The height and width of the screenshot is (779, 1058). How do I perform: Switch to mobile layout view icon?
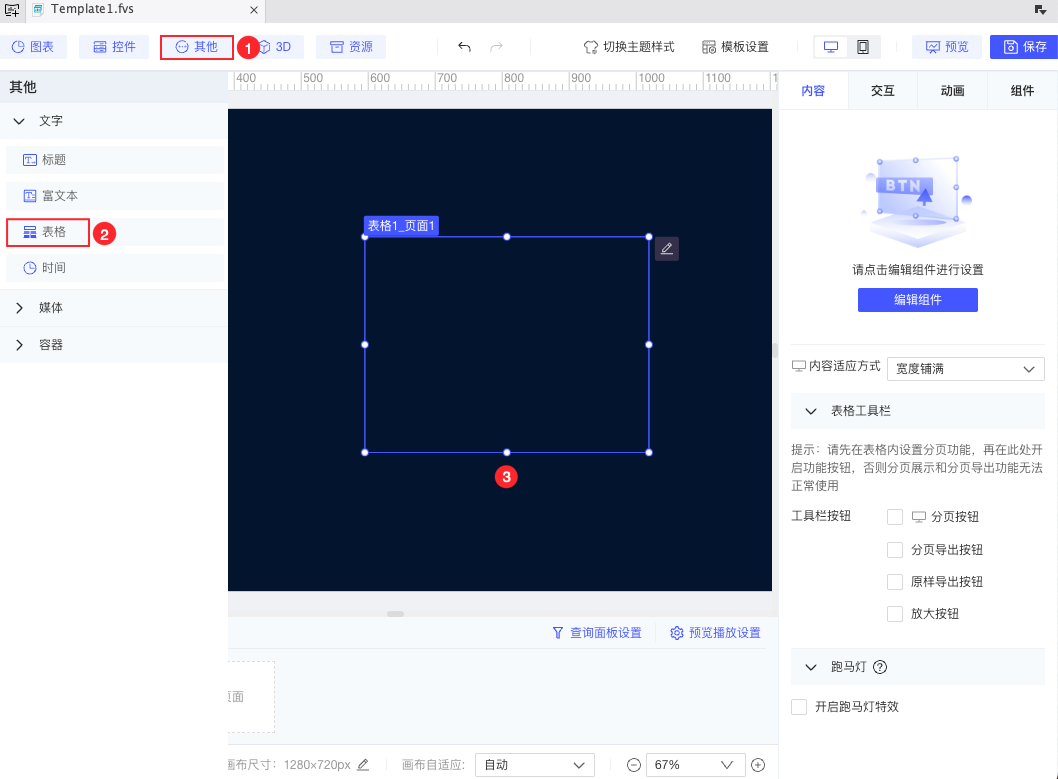(x=863, y=47)
